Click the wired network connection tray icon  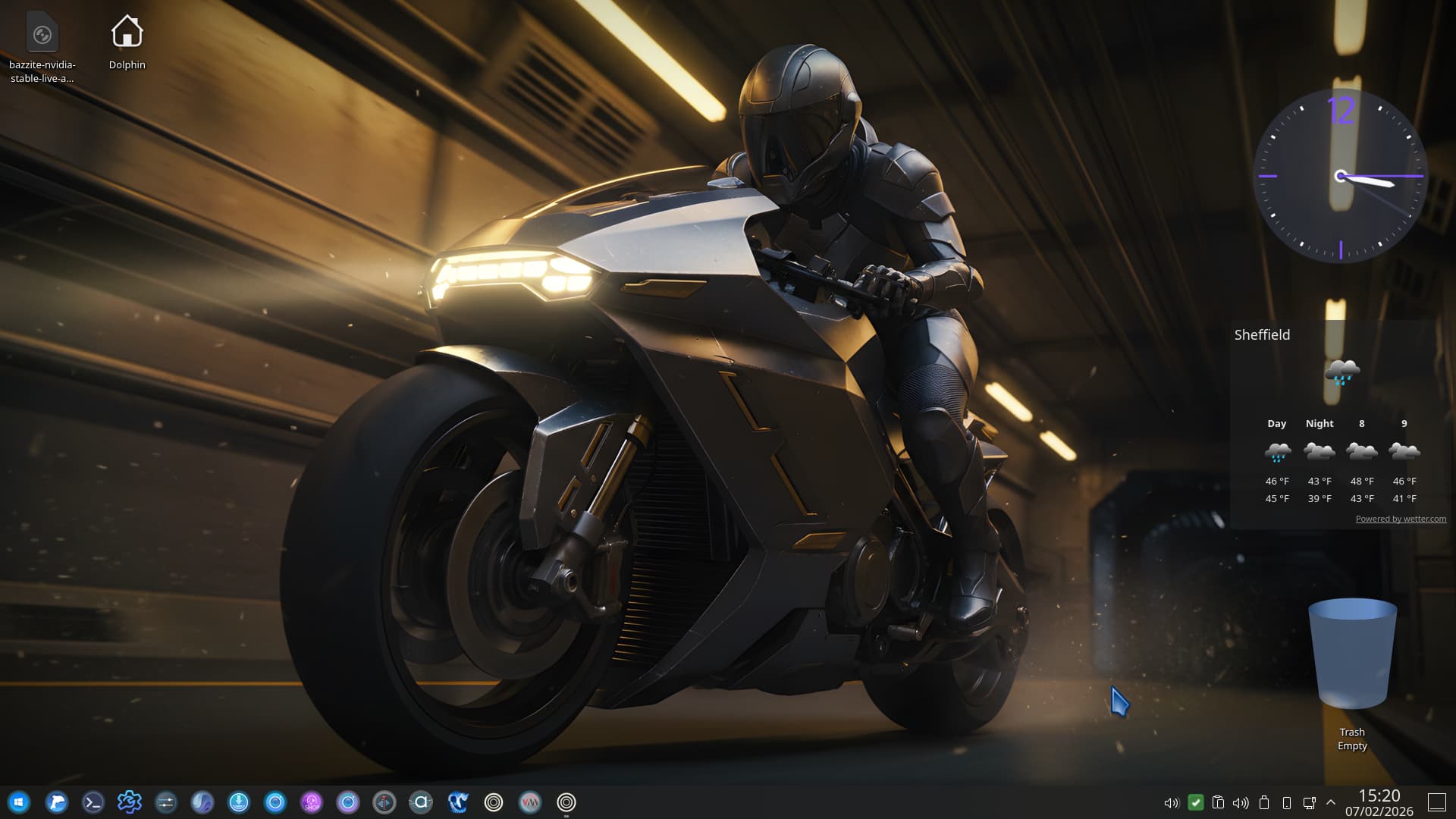click(1309, 802)
